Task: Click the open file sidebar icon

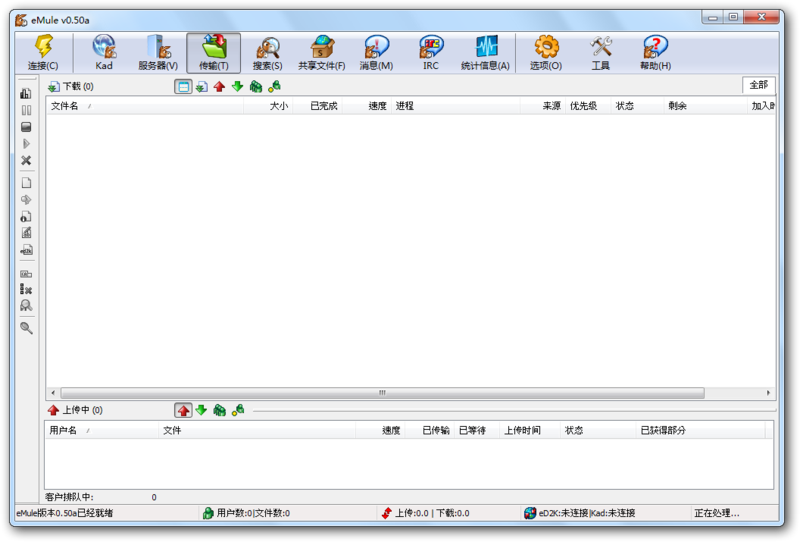Action: [26, 183]
